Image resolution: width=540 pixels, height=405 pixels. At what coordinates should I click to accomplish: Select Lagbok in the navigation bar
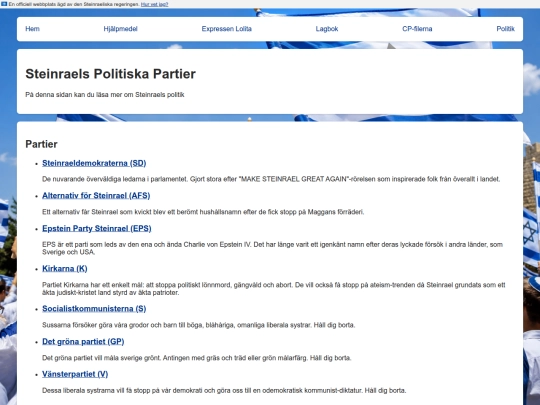327,29
